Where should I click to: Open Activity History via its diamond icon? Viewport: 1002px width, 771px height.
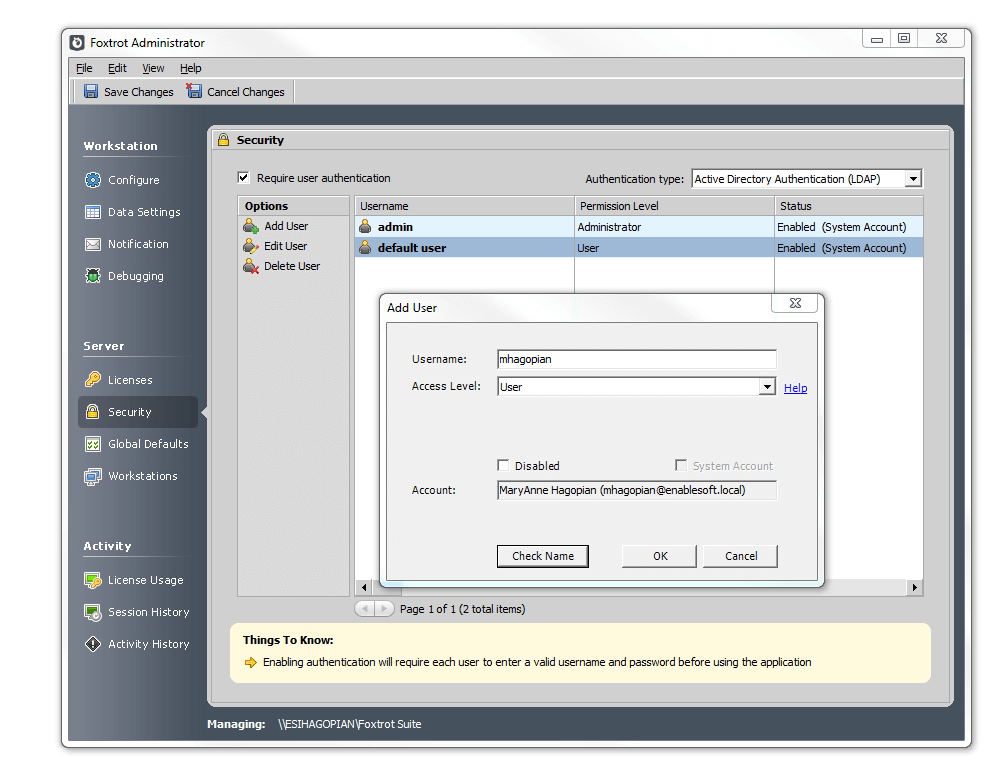pos(93,644)
